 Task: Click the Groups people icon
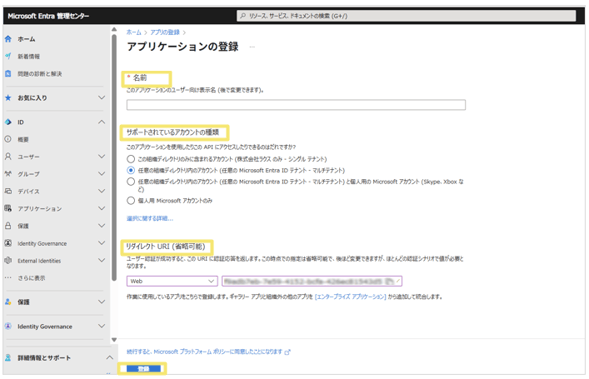(x=8, y=174)
